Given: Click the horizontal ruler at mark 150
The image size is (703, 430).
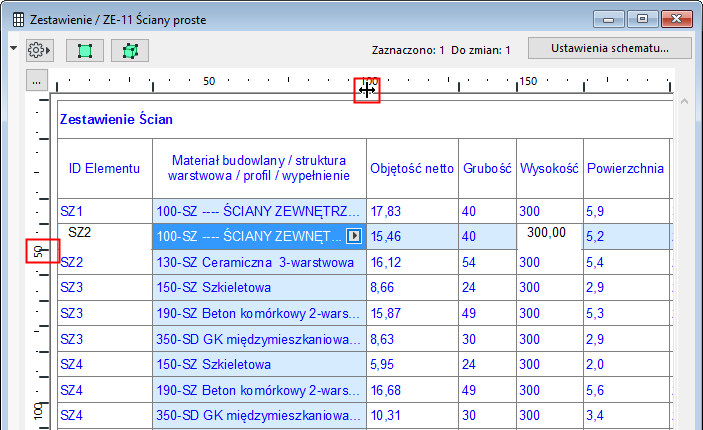Looking at the screenshot, I should click(x=528, y=81).
